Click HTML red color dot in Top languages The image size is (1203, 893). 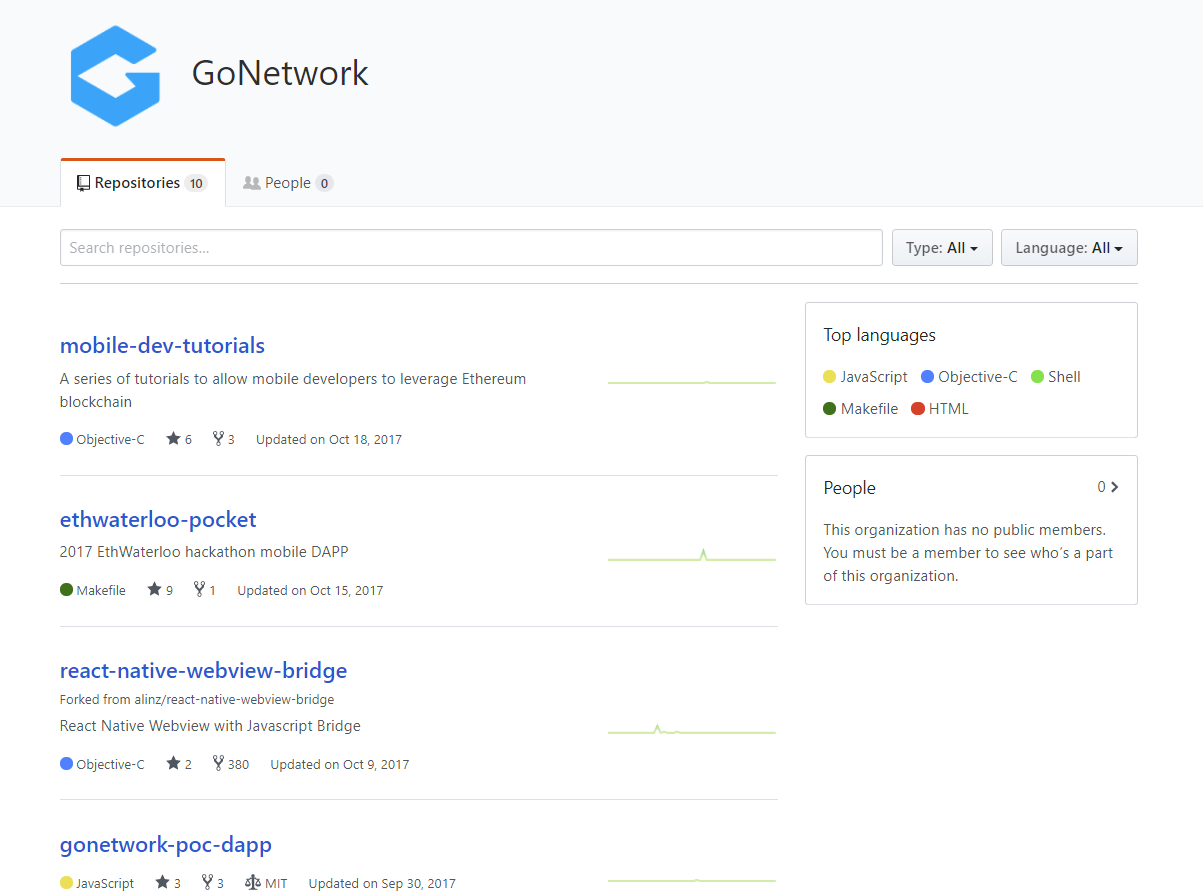[918, 409]
